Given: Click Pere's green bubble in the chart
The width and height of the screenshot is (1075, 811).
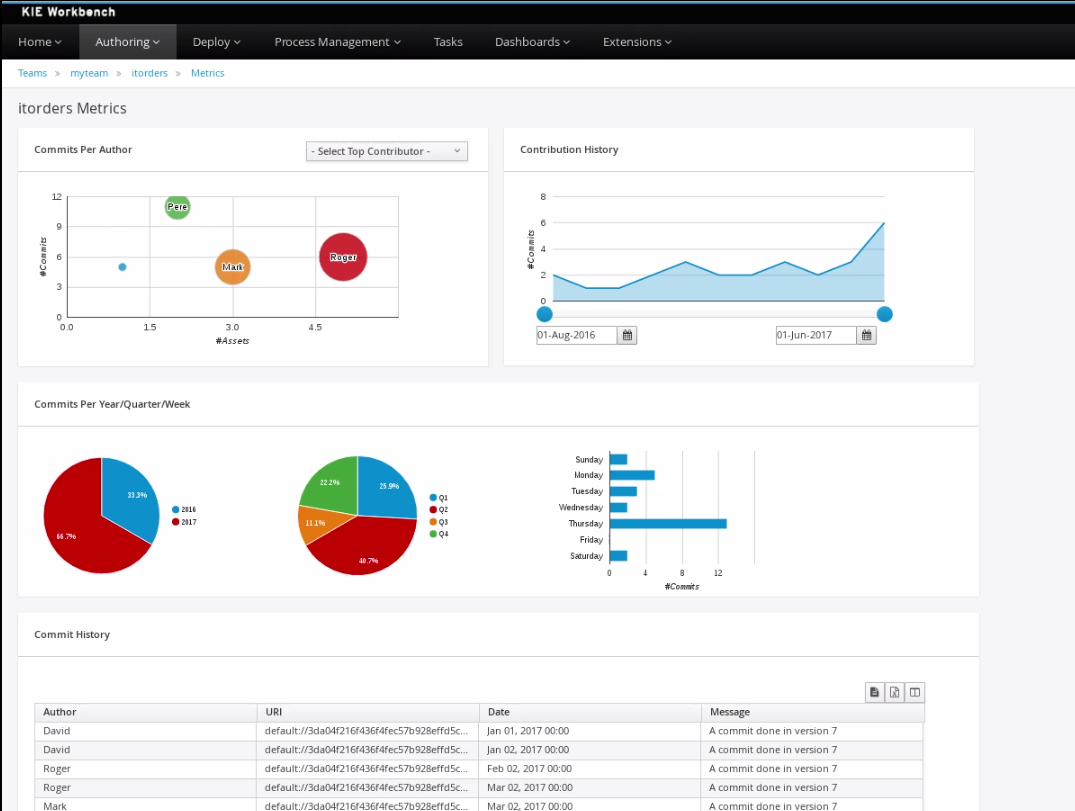Looking at the screenshot, I should tap(177, 207).
